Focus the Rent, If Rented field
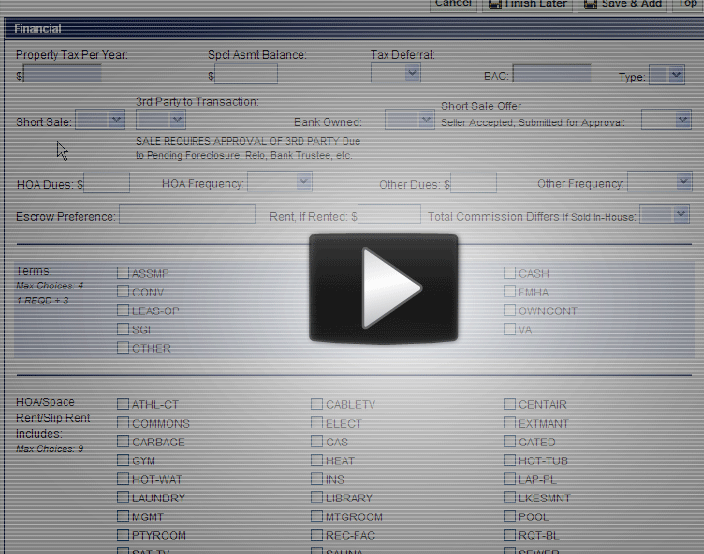Viewport: 704px width, 554px height. click(x=389, y=215)
